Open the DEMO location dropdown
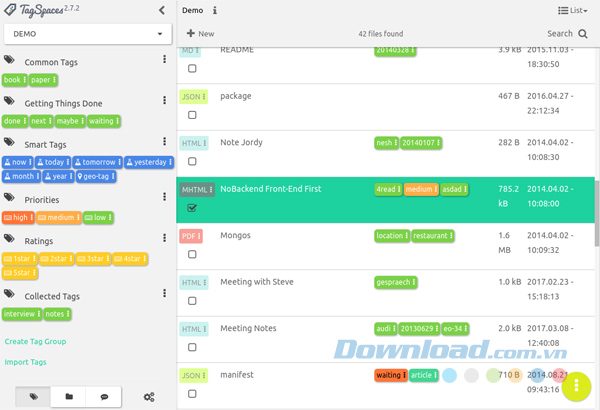Screen dimensions: 600x410 click(88, 34)
